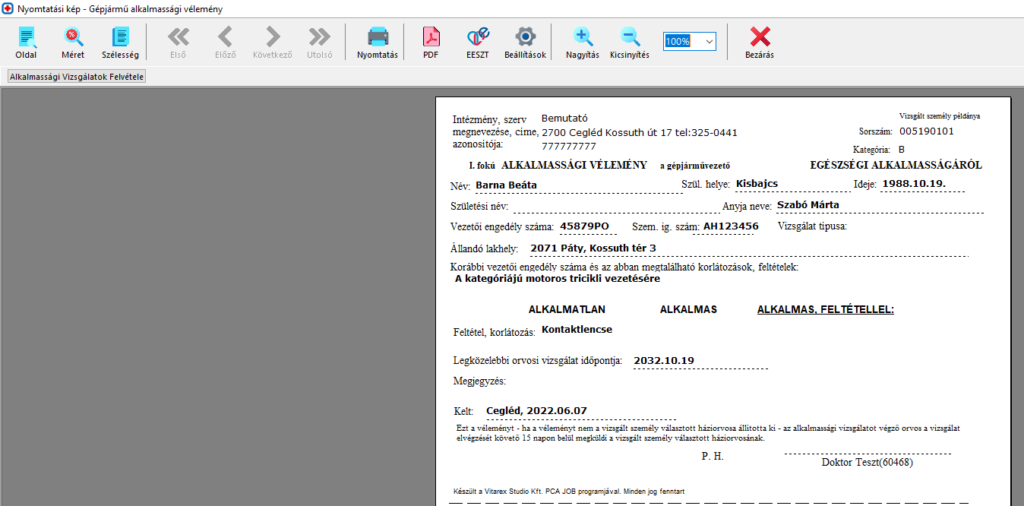The height and width of the screenshot is (506, 1024).
Task: Jump to last page with Utolsó
Action: (319, 42)
